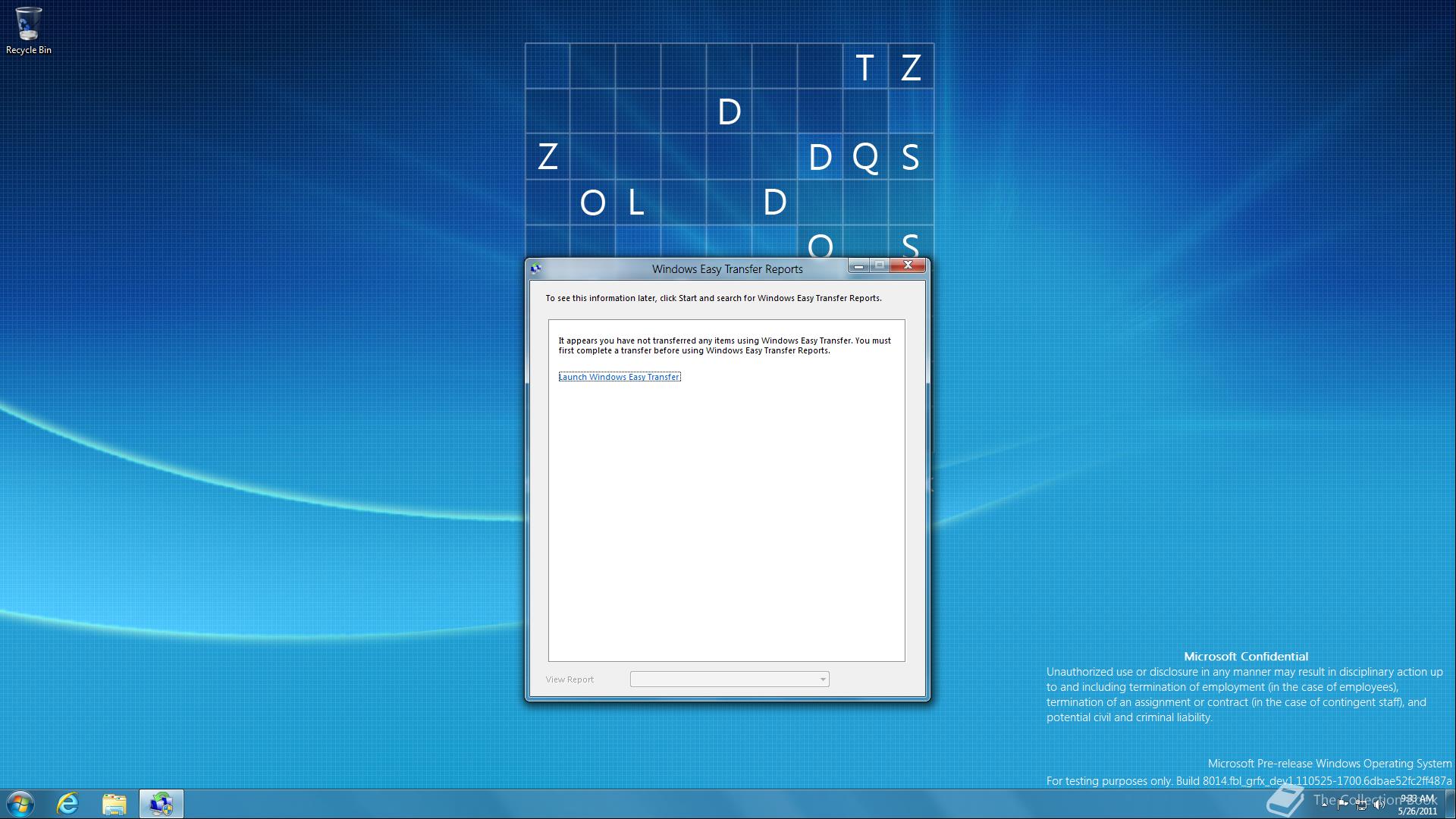1456x819 pixels.
Task: Click the taskbar clock showing 5/26/2011
Action: coord(1417,805)
